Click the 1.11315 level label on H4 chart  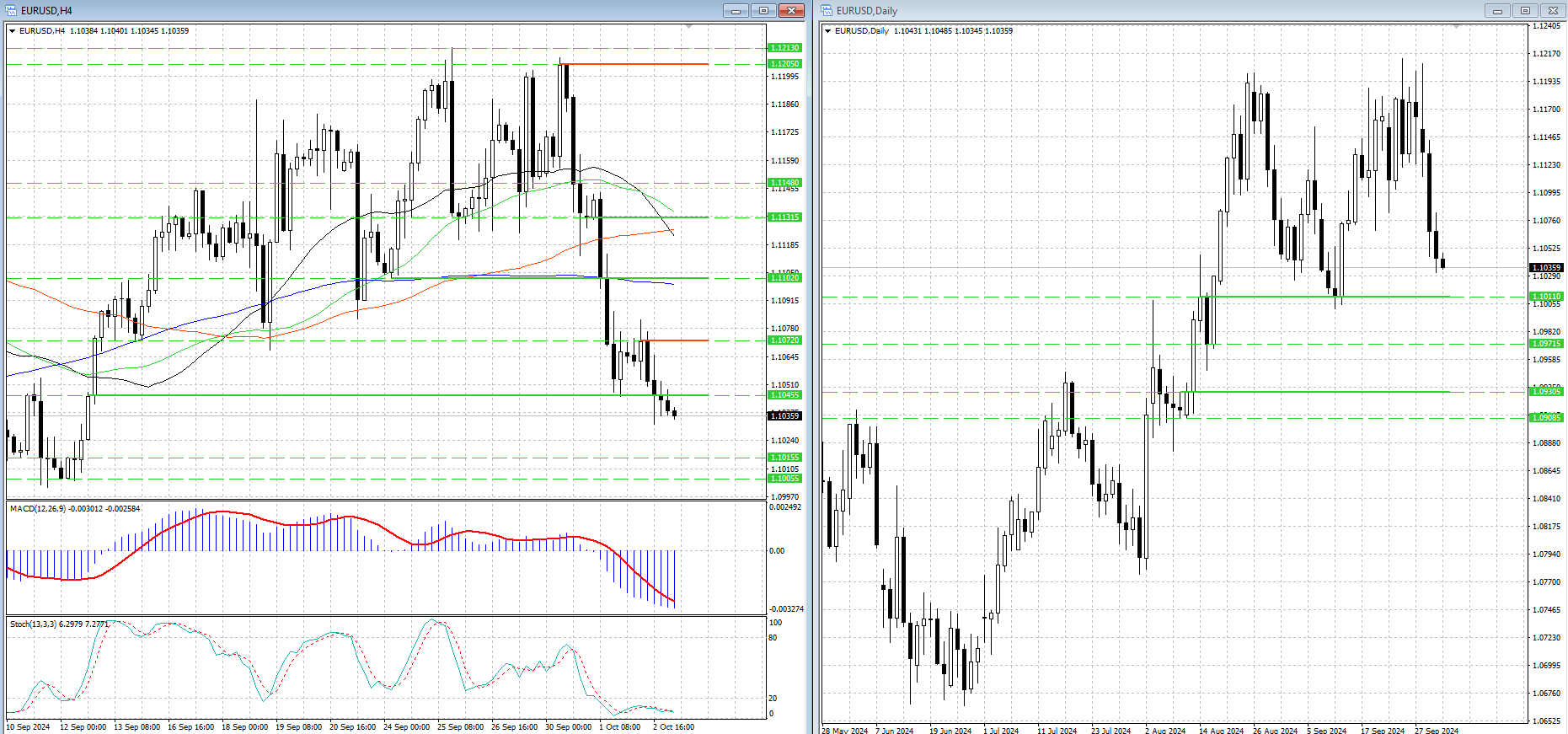pyautogui.click(x=784, y=217)
